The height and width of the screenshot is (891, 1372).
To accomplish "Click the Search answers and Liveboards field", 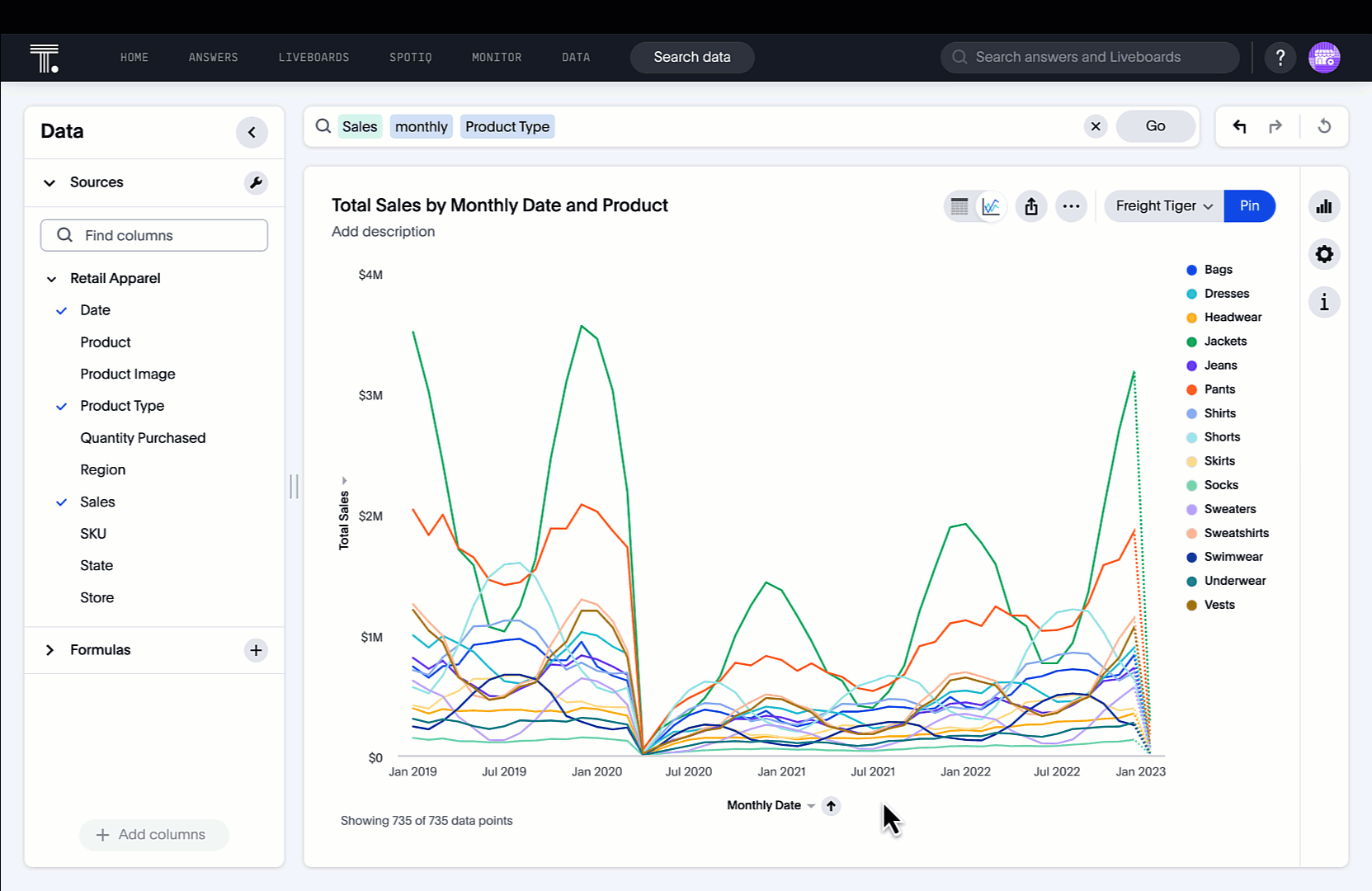I will [x=1090, y=58].
